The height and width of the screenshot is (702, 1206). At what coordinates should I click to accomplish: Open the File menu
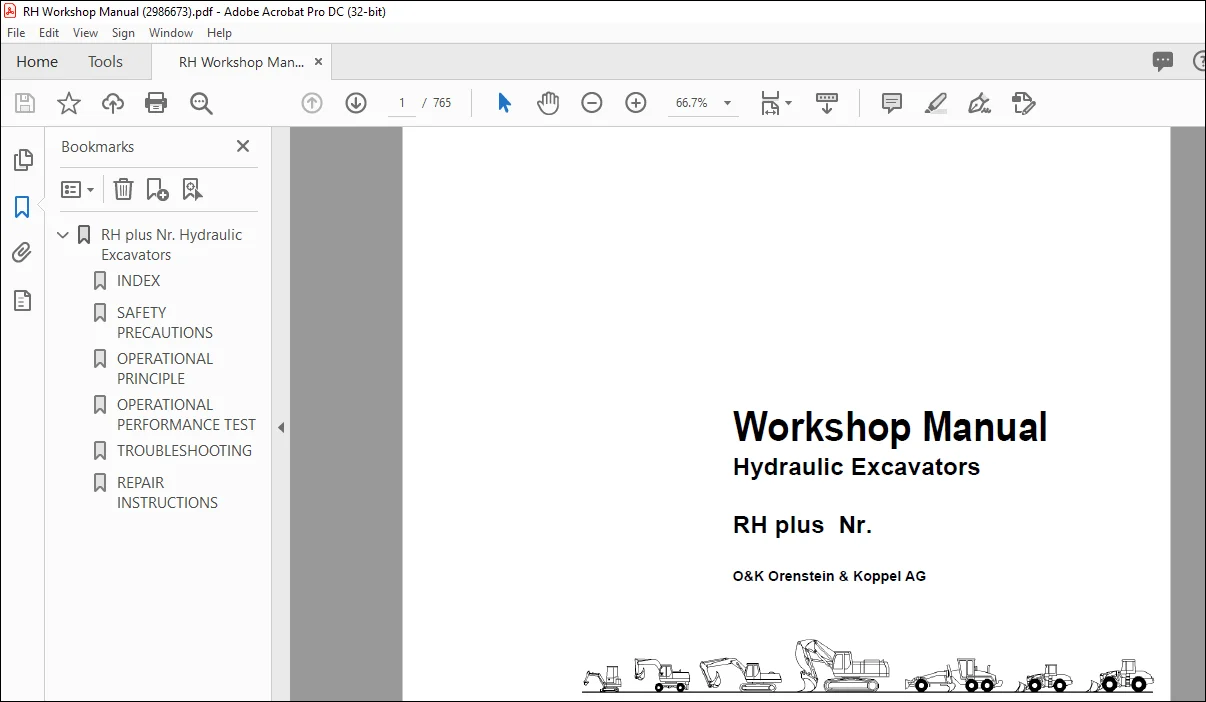(x=16, y=33)
